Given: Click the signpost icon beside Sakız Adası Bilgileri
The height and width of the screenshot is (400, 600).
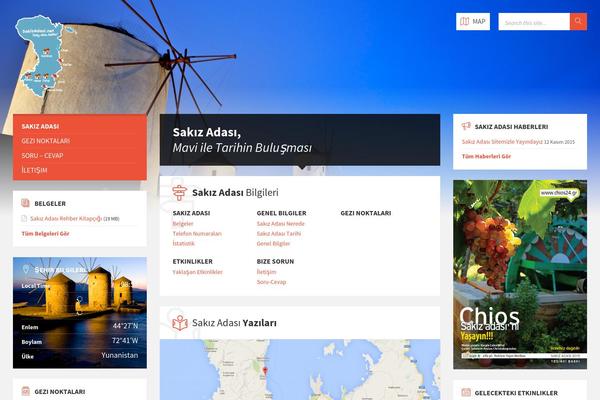Looking at the screenshot, I should click(179, 192).
